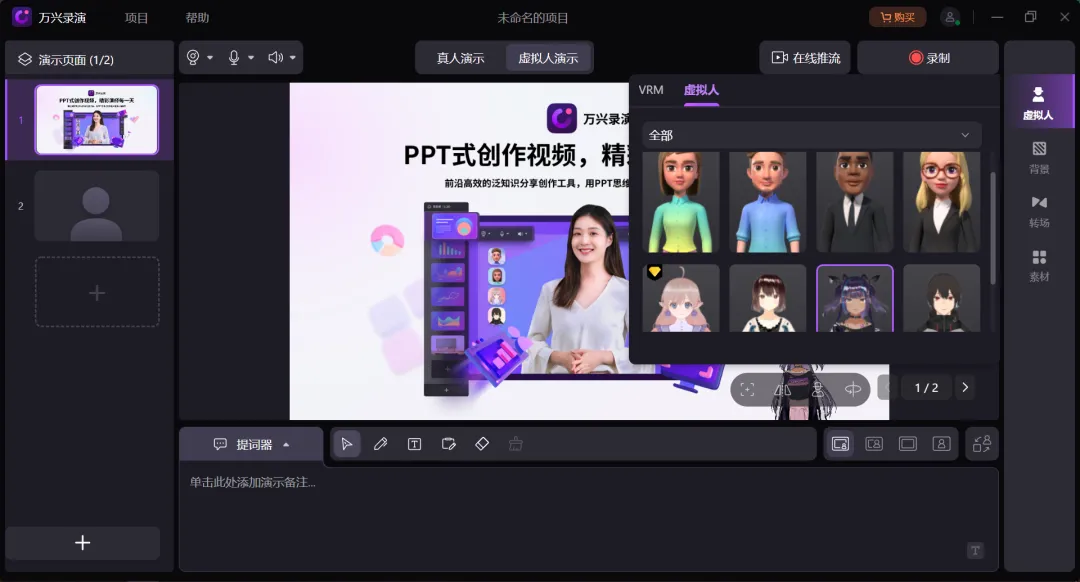Choose the cat-ear purple anime avatar
This screenshot has height=582, width=1080.
click(855, 298)
